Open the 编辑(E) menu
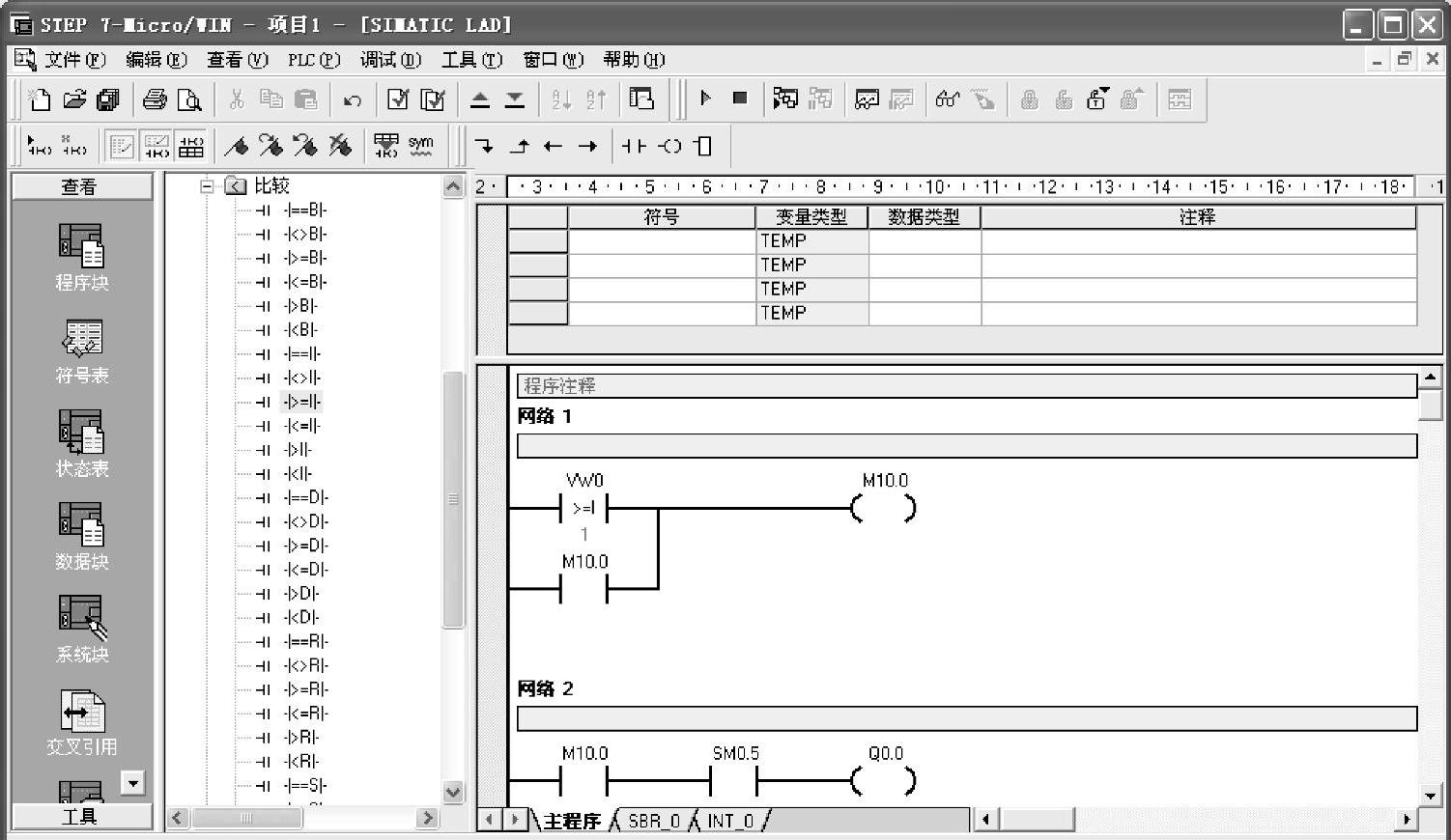 tap(156, 60)
